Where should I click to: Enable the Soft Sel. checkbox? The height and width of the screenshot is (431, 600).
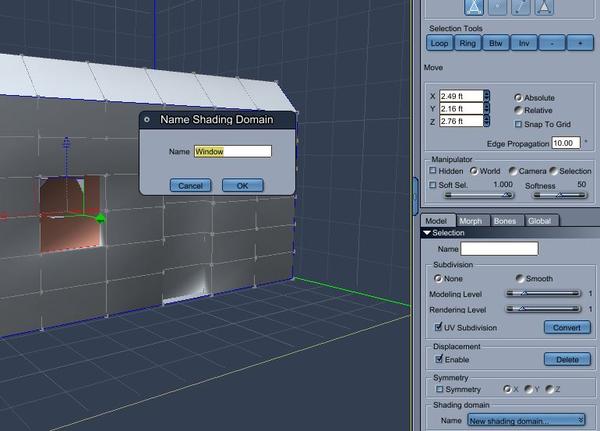pyautogui.click(x=433, y=185)
